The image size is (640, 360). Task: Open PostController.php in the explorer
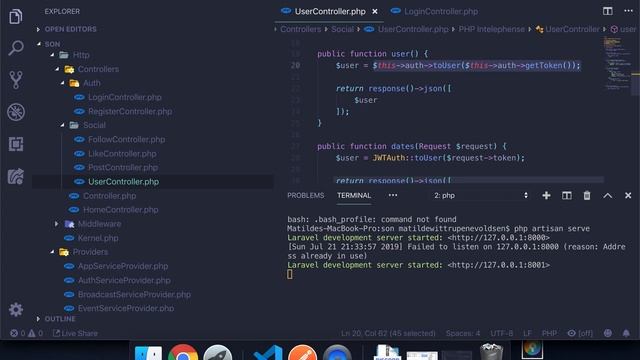pyautogui.click(x=123, y=167)
